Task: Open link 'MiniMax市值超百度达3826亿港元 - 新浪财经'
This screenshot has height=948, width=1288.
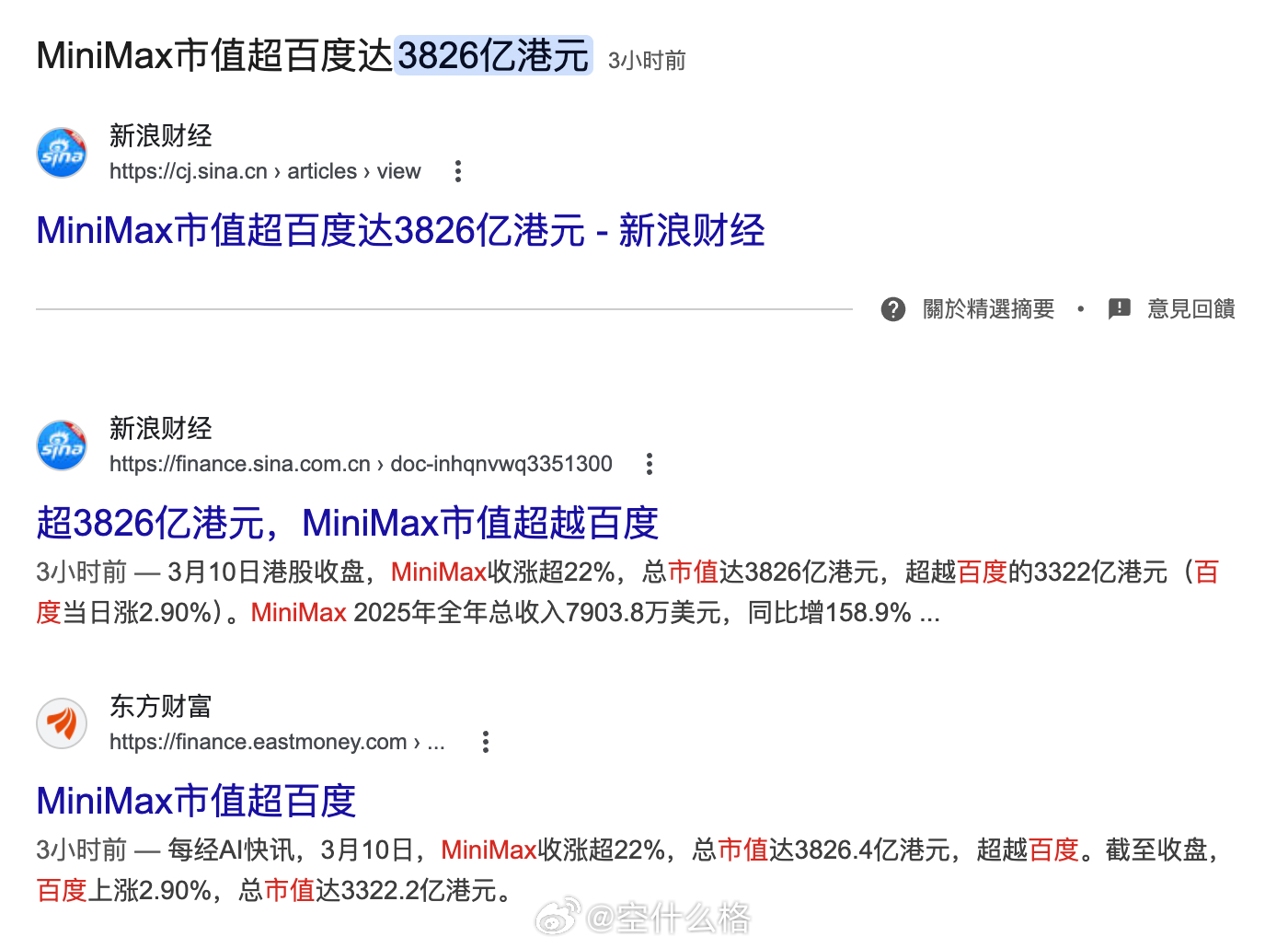Action: 400,230
